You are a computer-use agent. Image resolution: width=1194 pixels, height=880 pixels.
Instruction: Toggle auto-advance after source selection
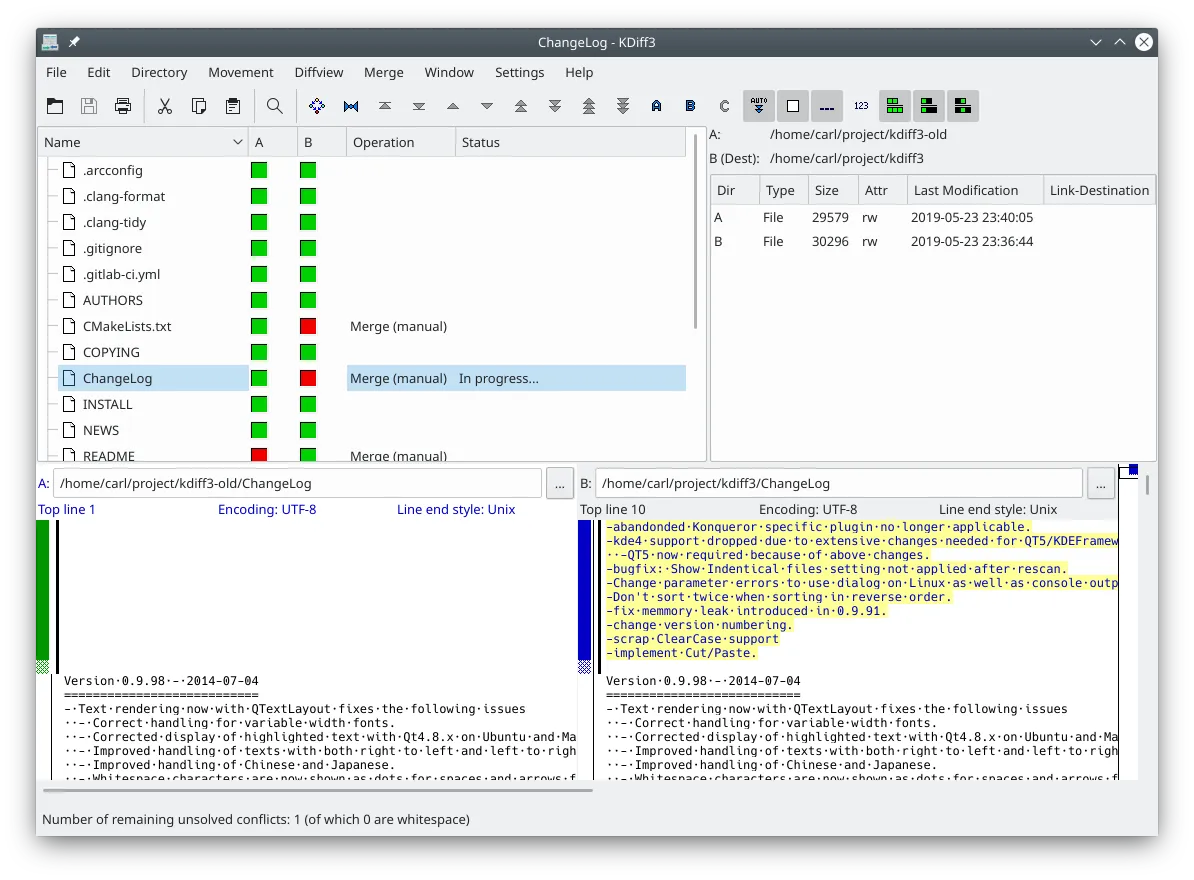pos(758,105)
